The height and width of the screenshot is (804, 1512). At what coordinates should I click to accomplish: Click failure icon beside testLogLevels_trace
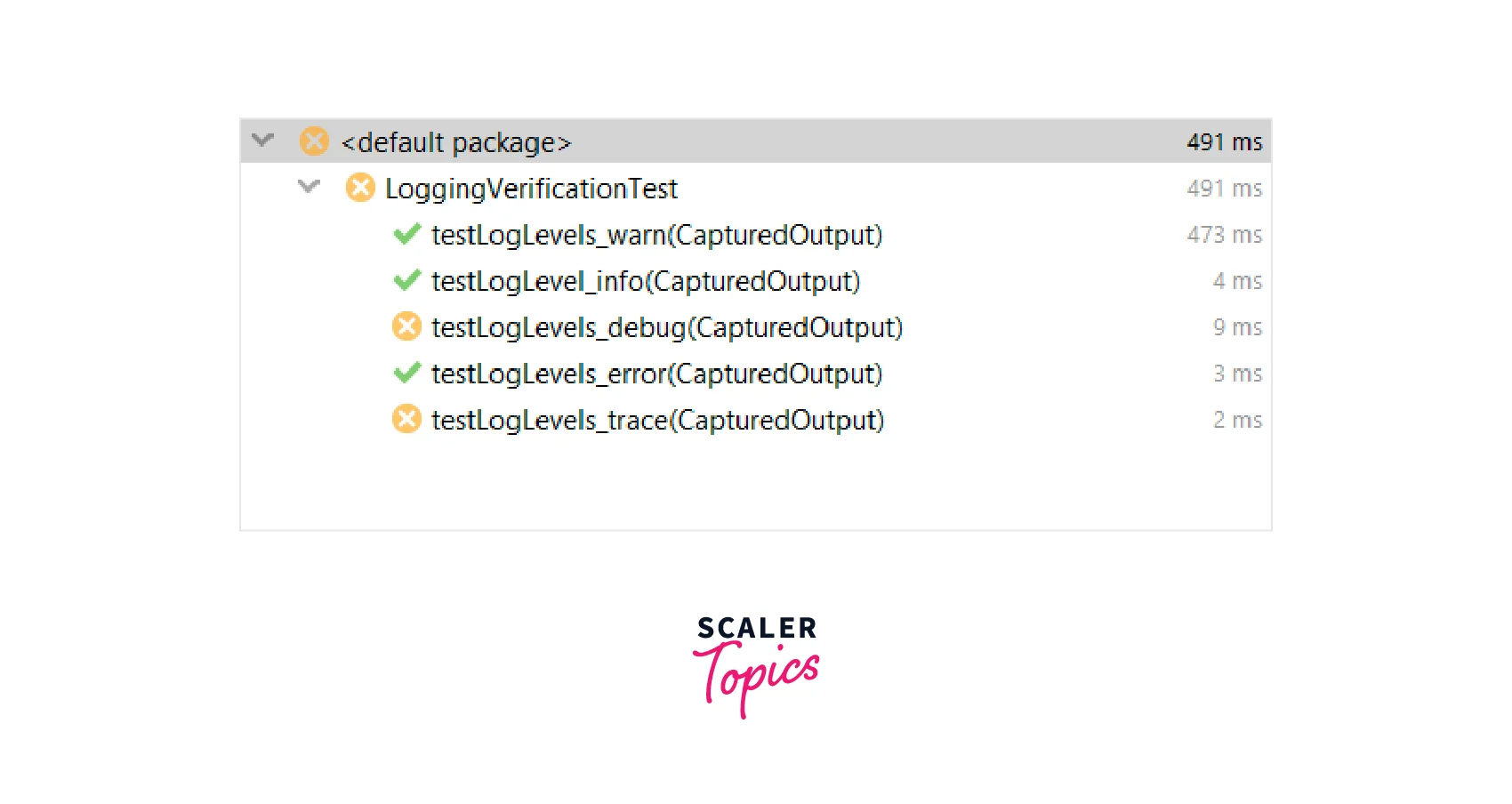pyautogui.click(x=406, y=420)
